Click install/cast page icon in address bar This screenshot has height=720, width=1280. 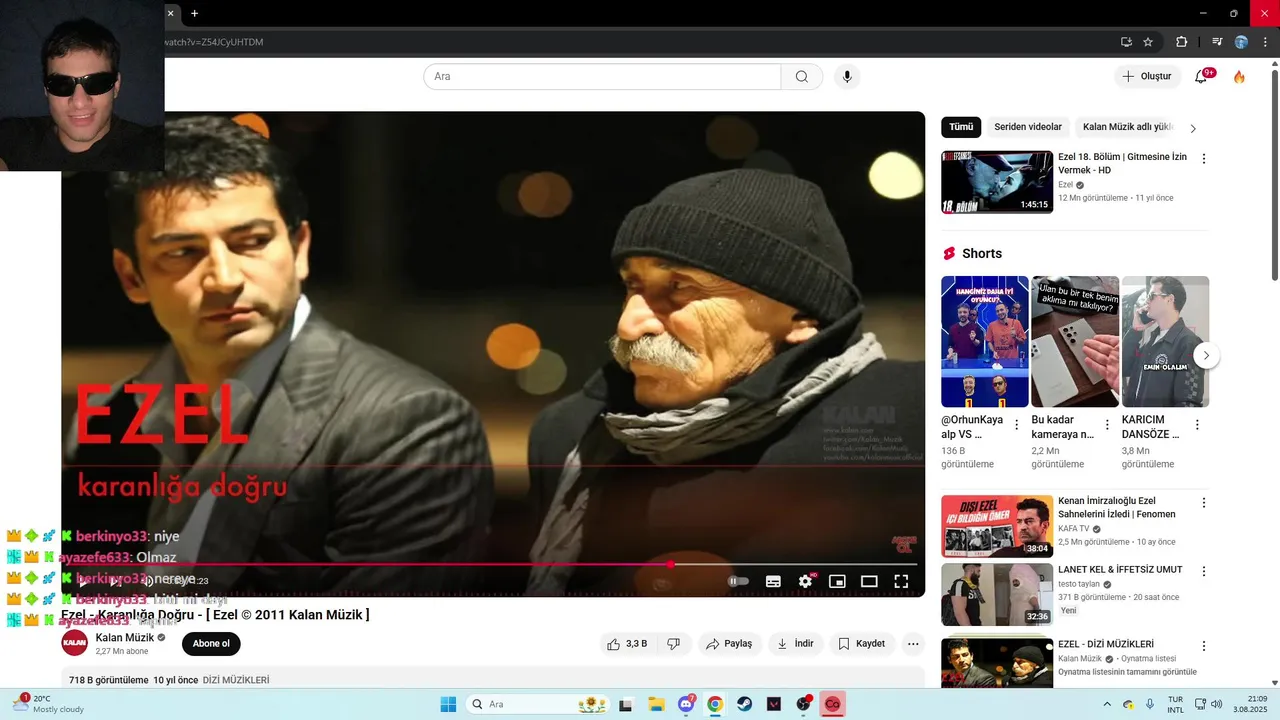tap(1126, 42)
